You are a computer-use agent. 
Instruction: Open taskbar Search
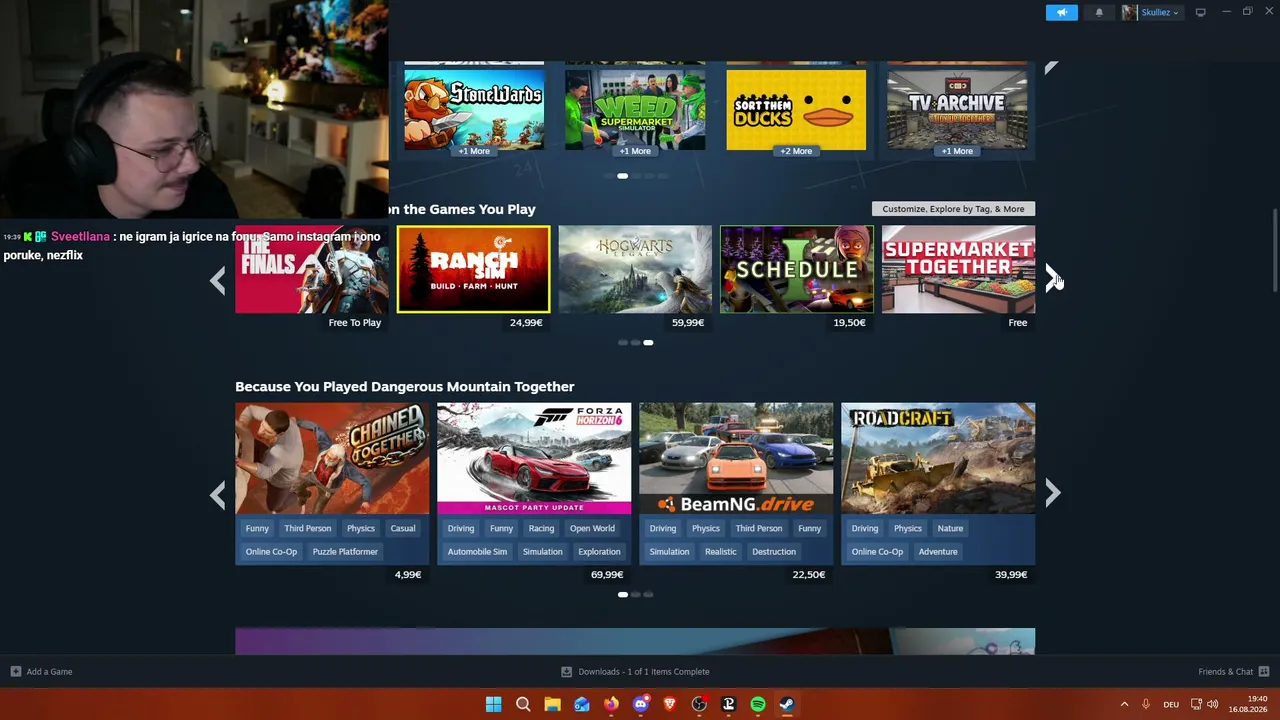pyautogui.click(x=523, y=704)
